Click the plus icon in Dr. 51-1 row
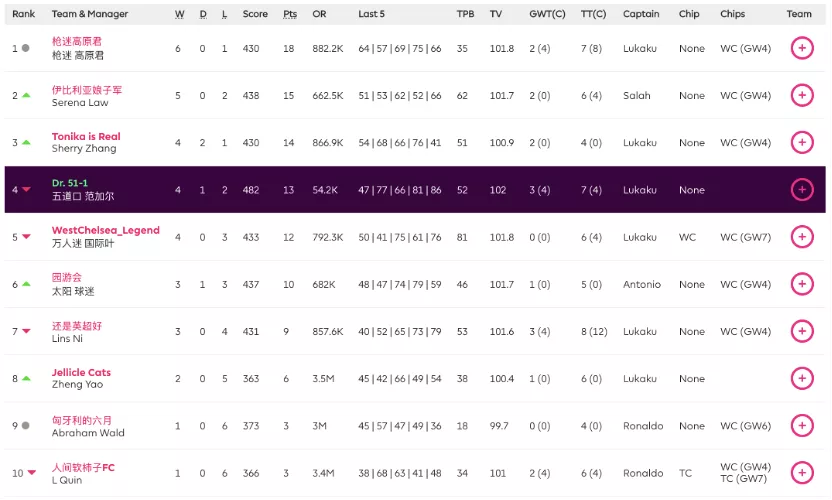This screenshot has height=500, width=832. (801, 190)
